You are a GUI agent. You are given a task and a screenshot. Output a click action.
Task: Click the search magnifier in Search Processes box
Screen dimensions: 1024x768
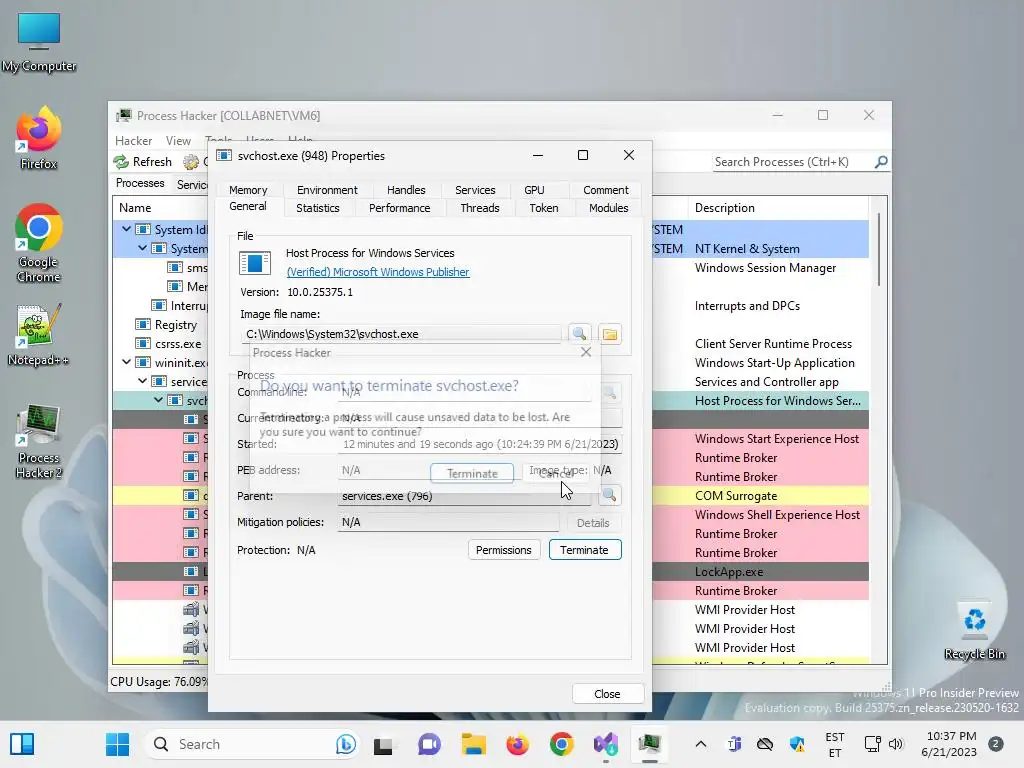coord(881,161)
